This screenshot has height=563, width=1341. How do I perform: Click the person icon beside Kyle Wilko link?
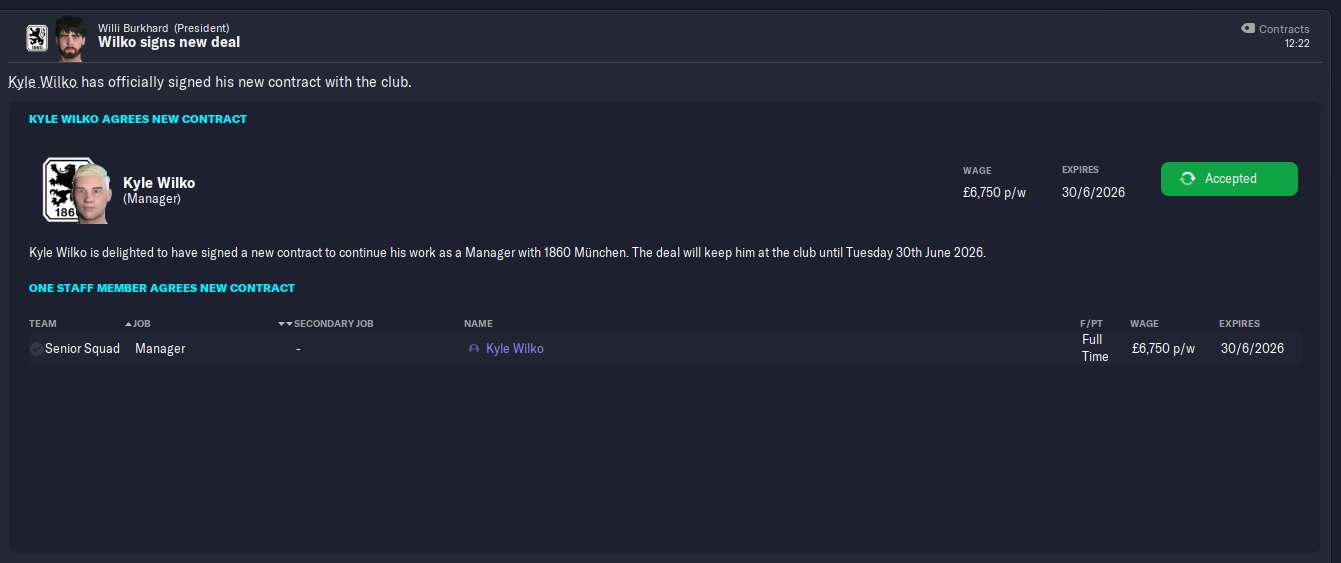[x=474, y=349]
